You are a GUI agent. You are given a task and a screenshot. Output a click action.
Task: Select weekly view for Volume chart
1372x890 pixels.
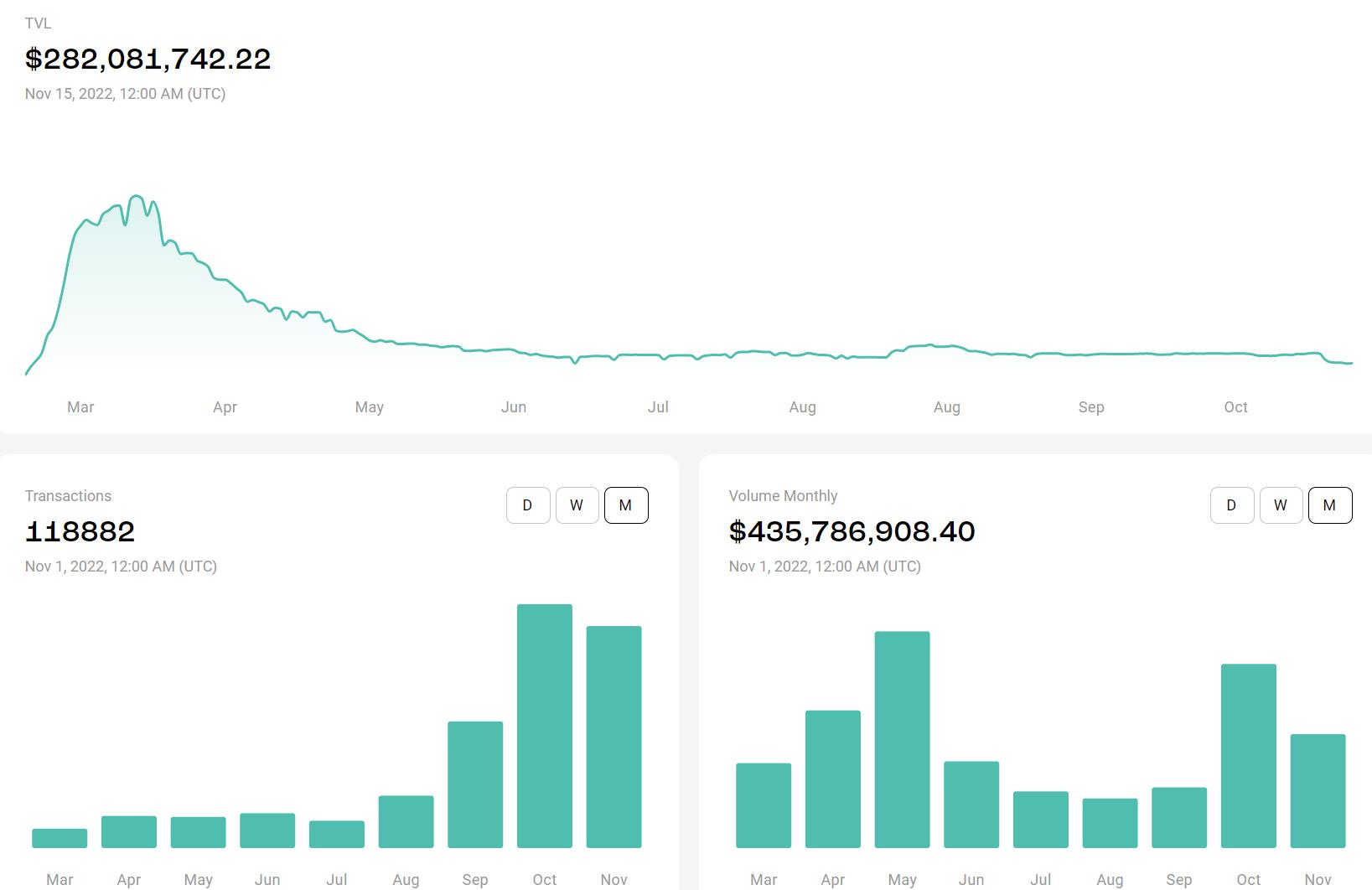click(x=1281, y=505)
